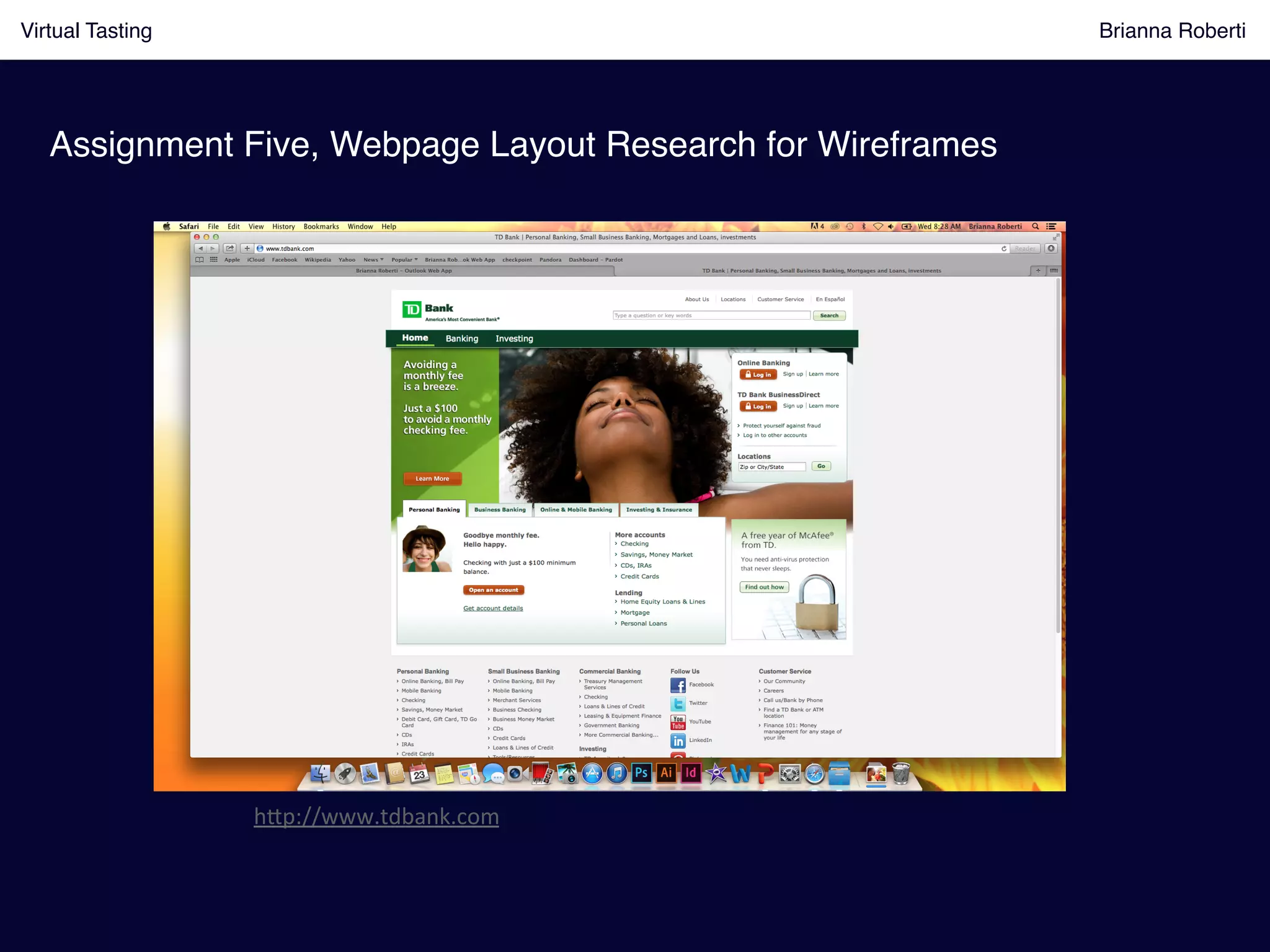Open Notification Center icon in menu bar
This screenshot has height=952, width=1270.
pyautogui.click(x=1051, y=226)
